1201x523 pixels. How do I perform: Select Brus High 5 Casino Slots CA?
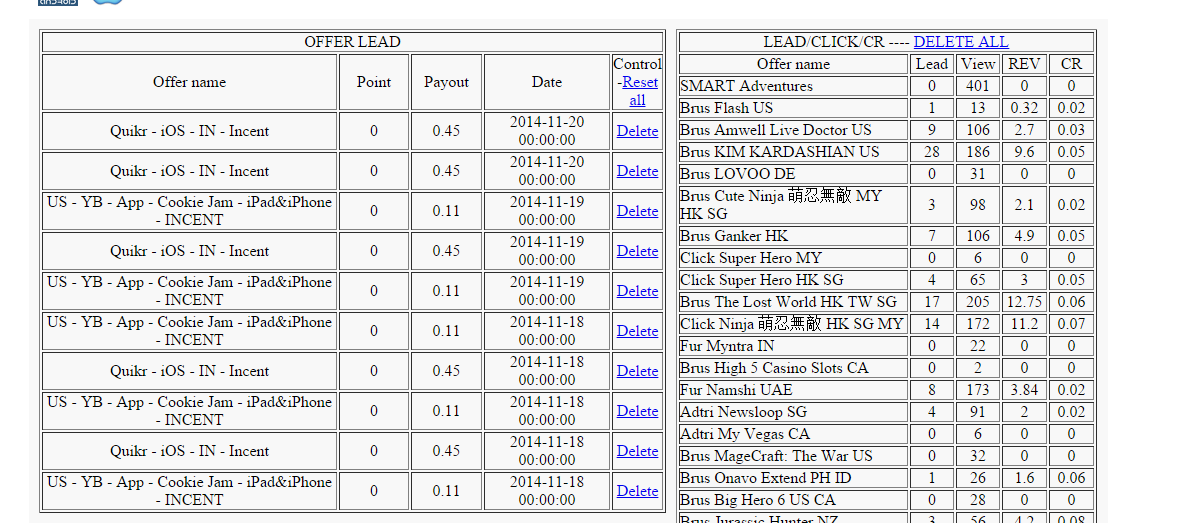click(x=774, y=368)
